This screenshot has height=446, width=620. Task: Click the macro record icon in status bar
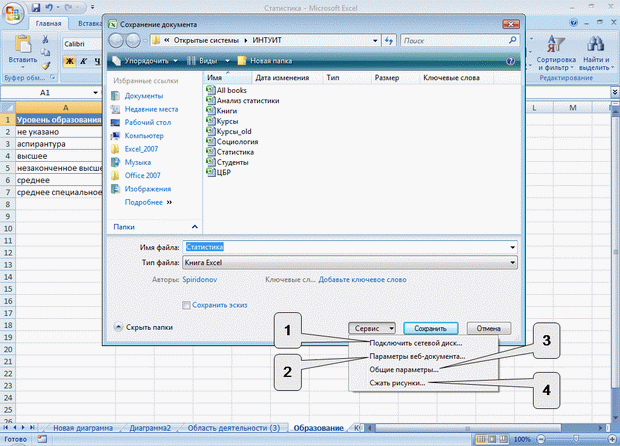pos(42,439)
